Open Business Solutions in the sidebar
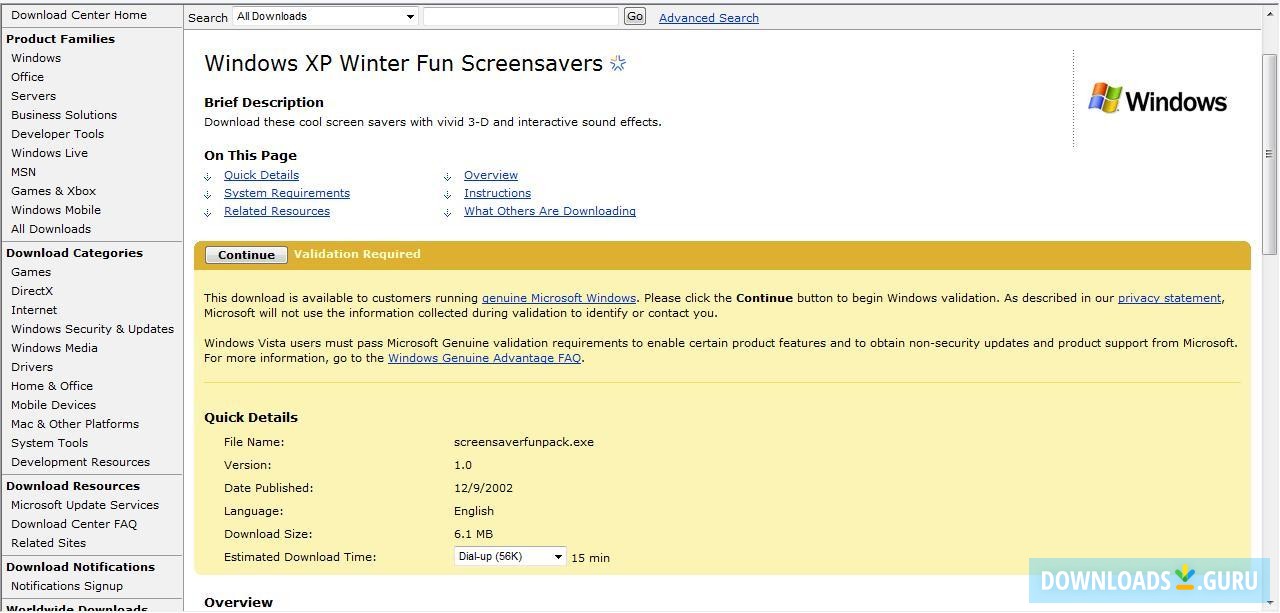Viewport: 1280px width, 613px height. pos(64,115)
